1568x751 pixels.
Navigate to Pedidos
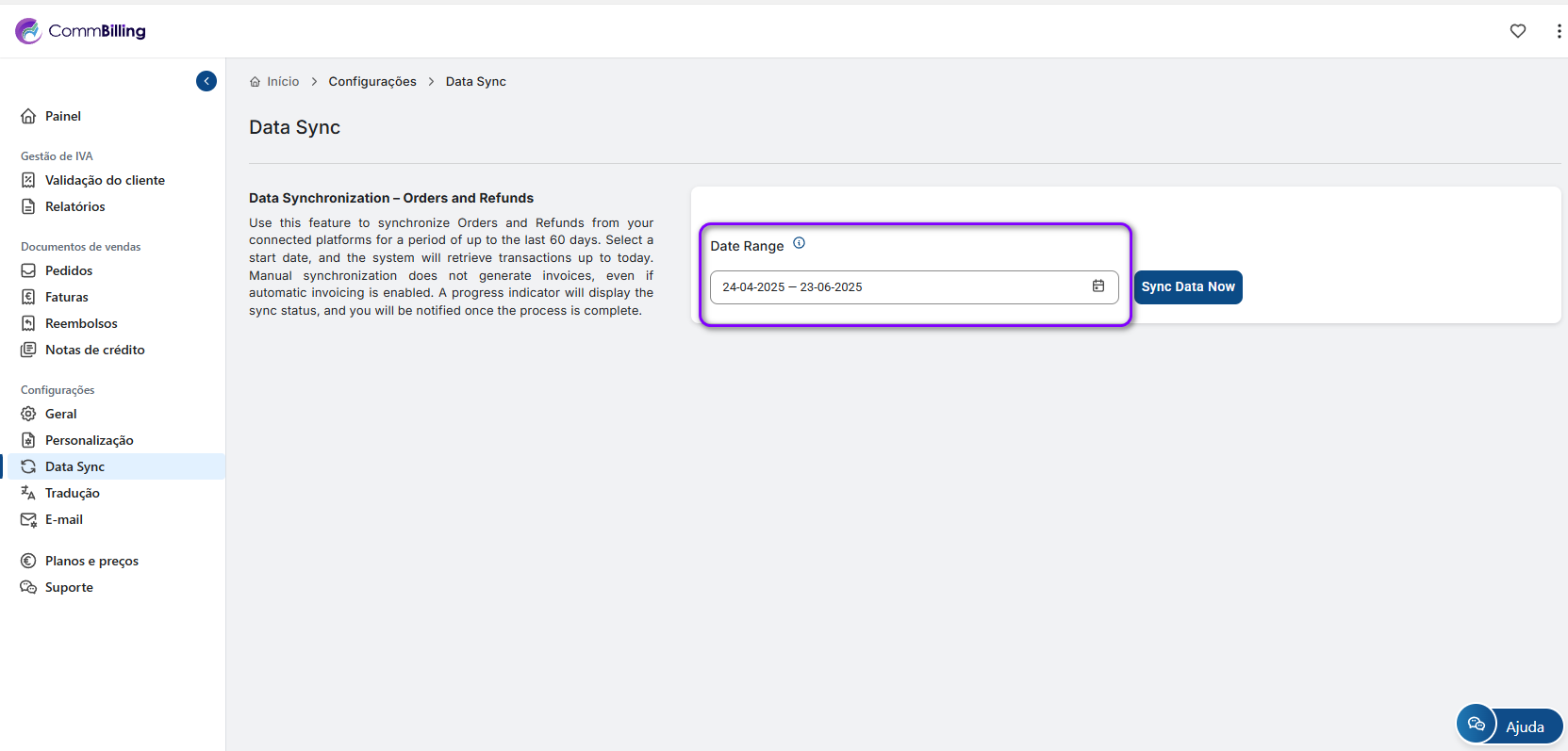[69, 270]
